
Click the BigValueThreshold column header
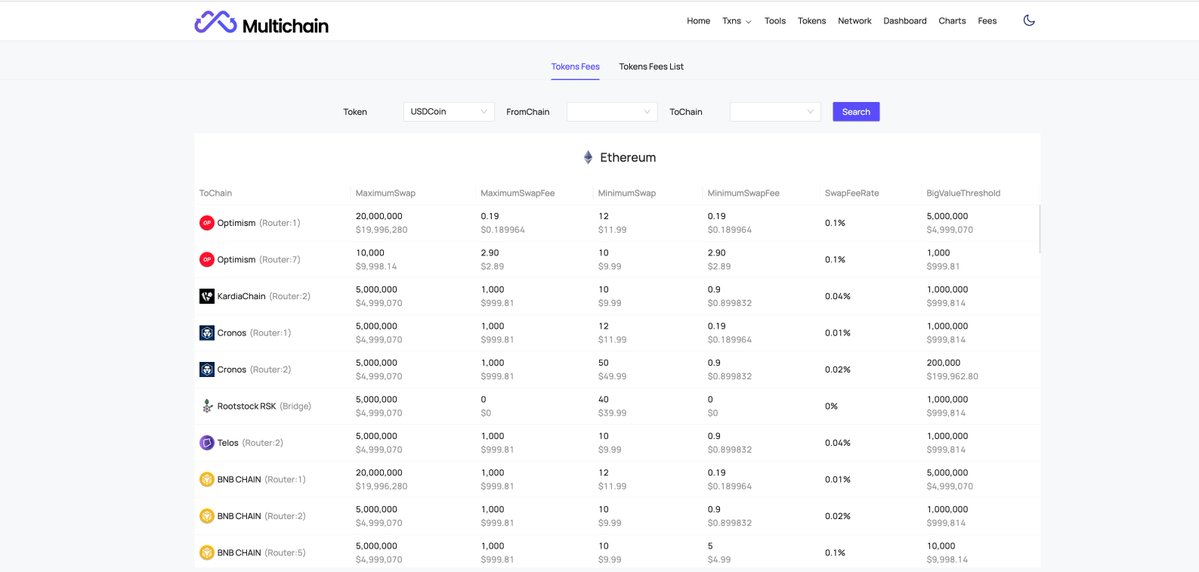point(963,193)
